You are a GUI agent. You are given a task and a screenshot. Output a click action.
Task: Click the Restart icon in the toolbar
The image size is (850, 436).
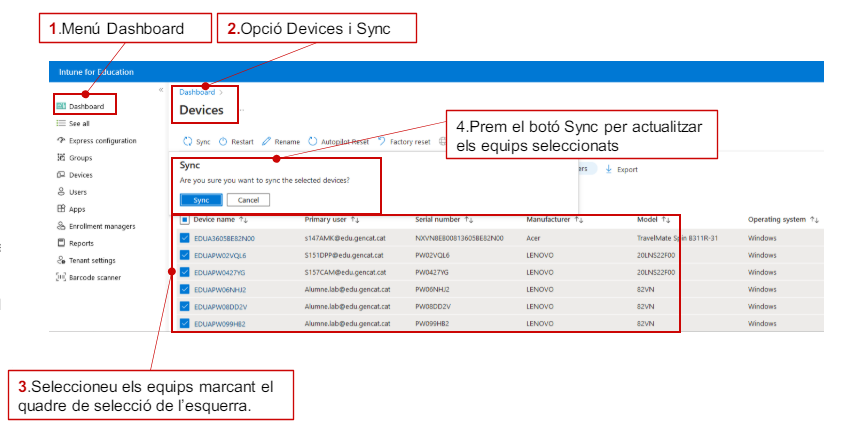(222, 142)
